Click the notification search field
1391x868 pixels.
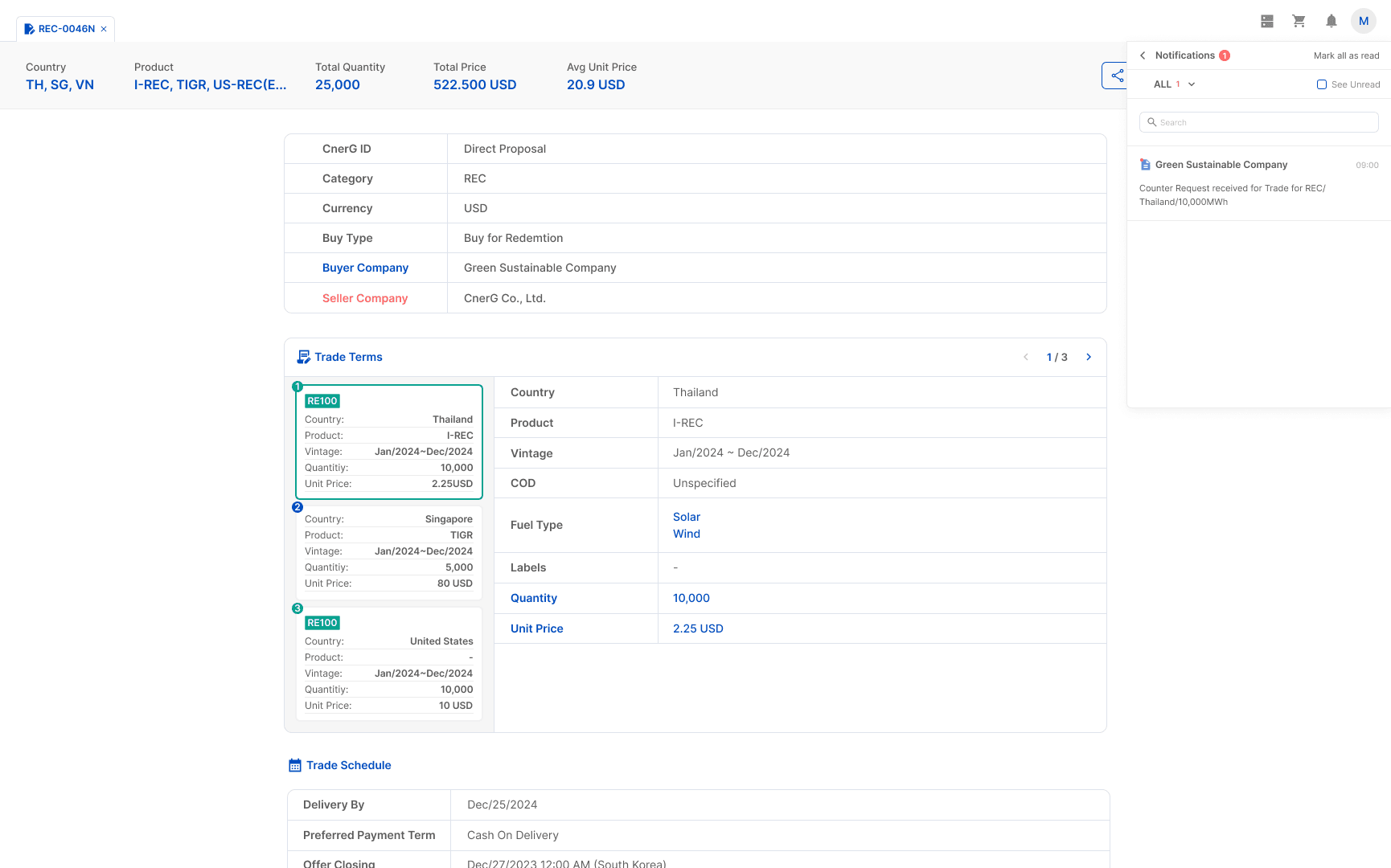tap(1258, 121)
